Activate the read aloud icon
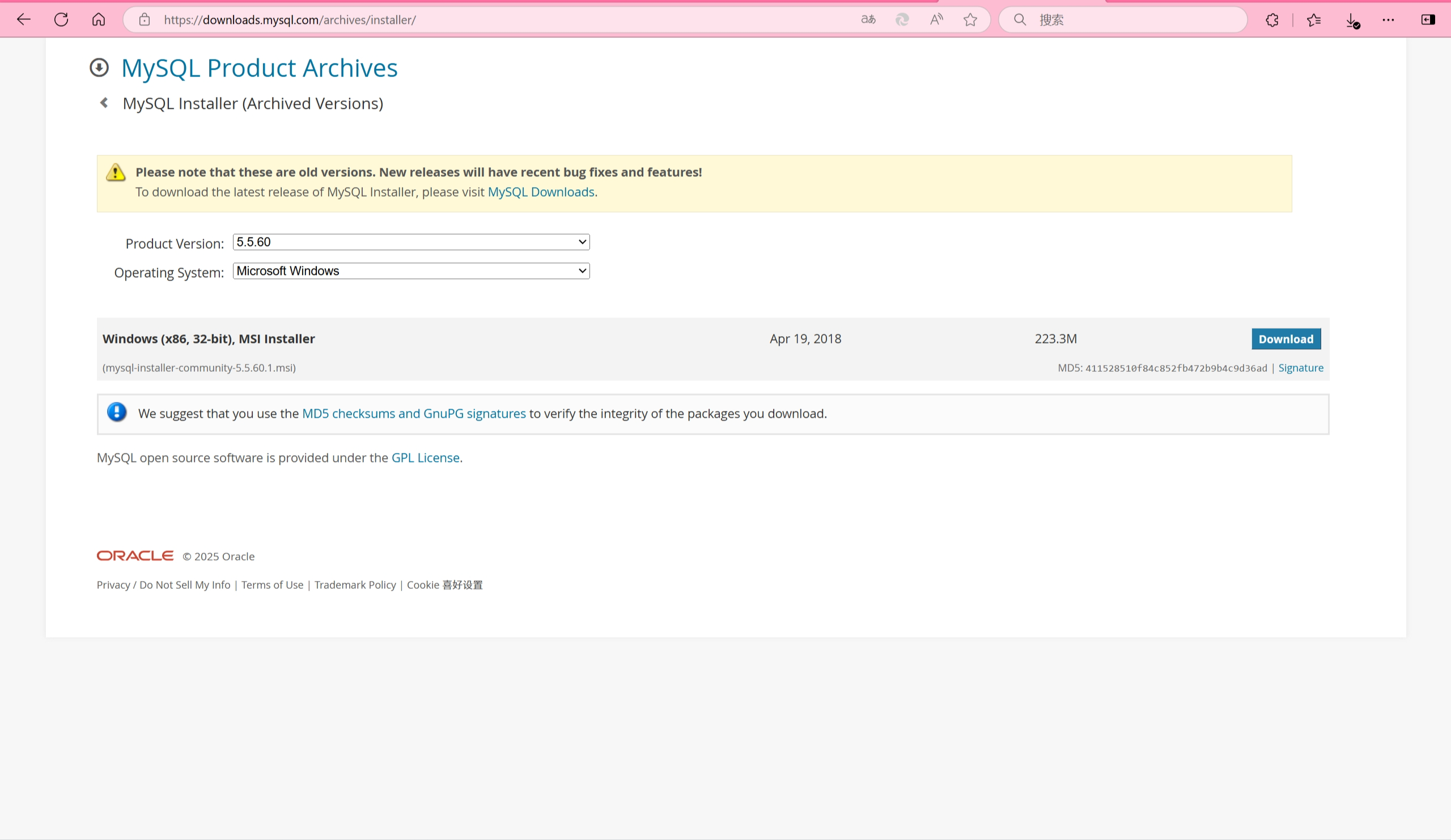Screen dimensions: 1451x840 [936, 20]
